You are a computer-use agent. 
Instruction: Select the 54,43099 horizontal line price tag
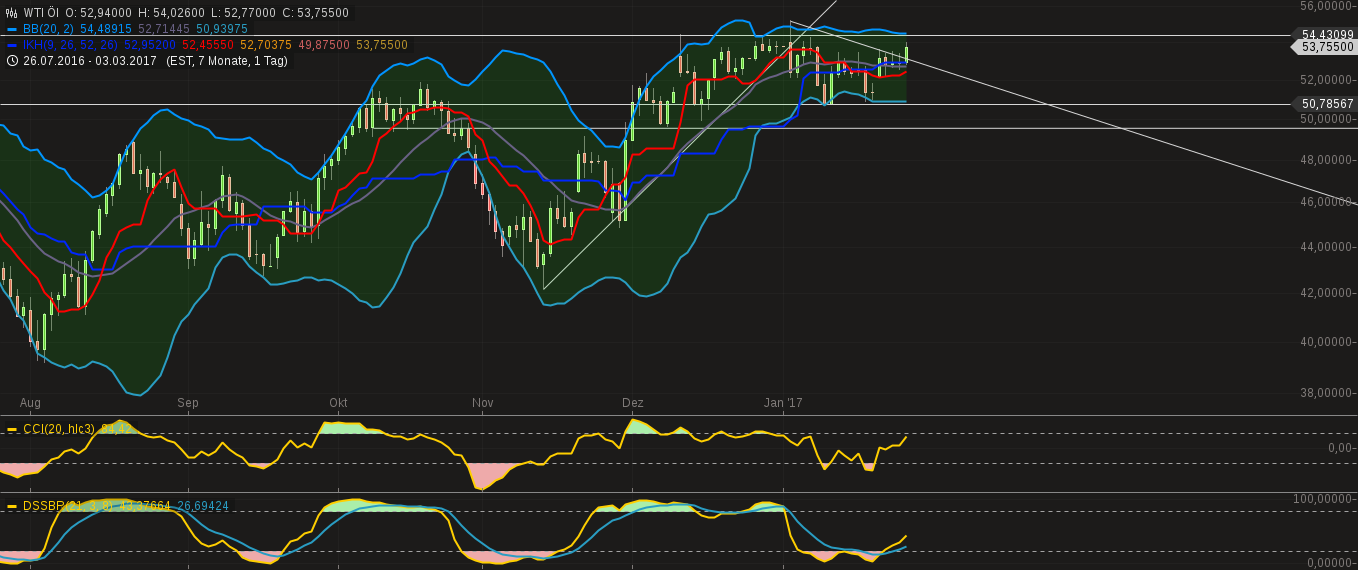(x=1327, y=34)
